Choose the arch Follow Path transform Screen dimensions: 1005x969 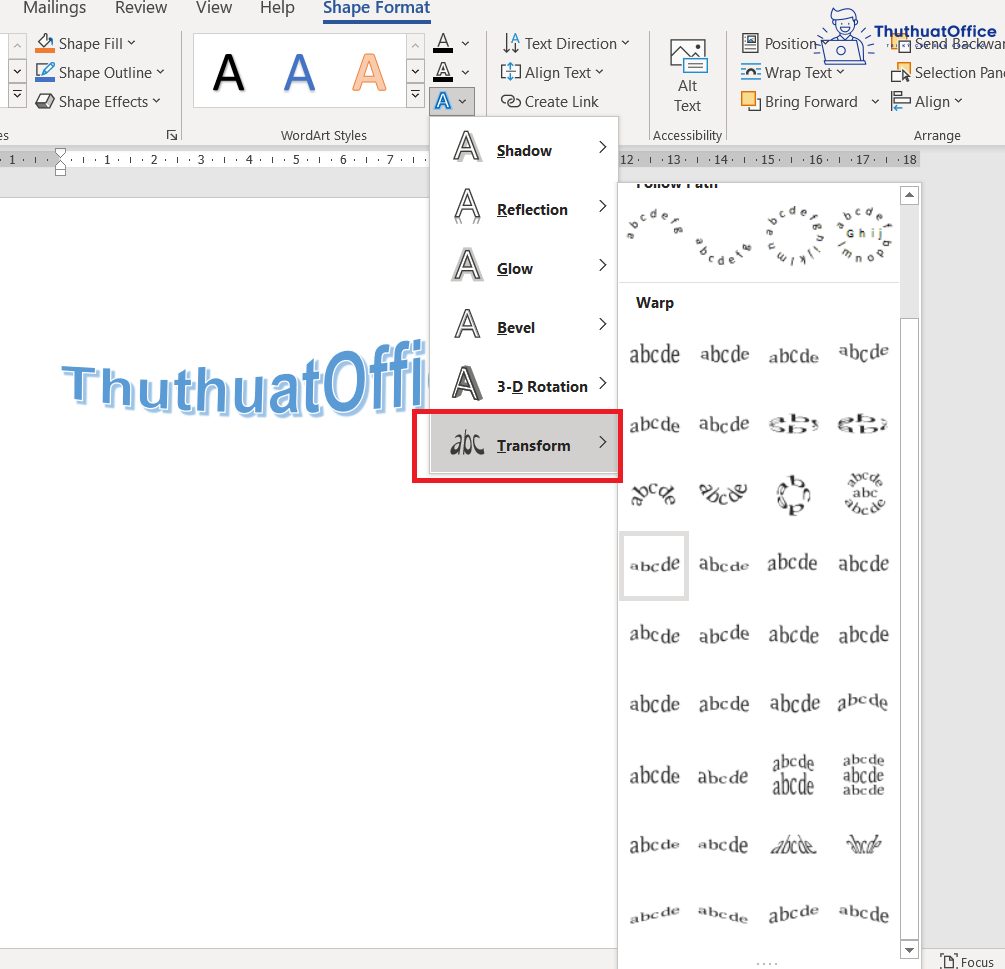click(654, 226)
